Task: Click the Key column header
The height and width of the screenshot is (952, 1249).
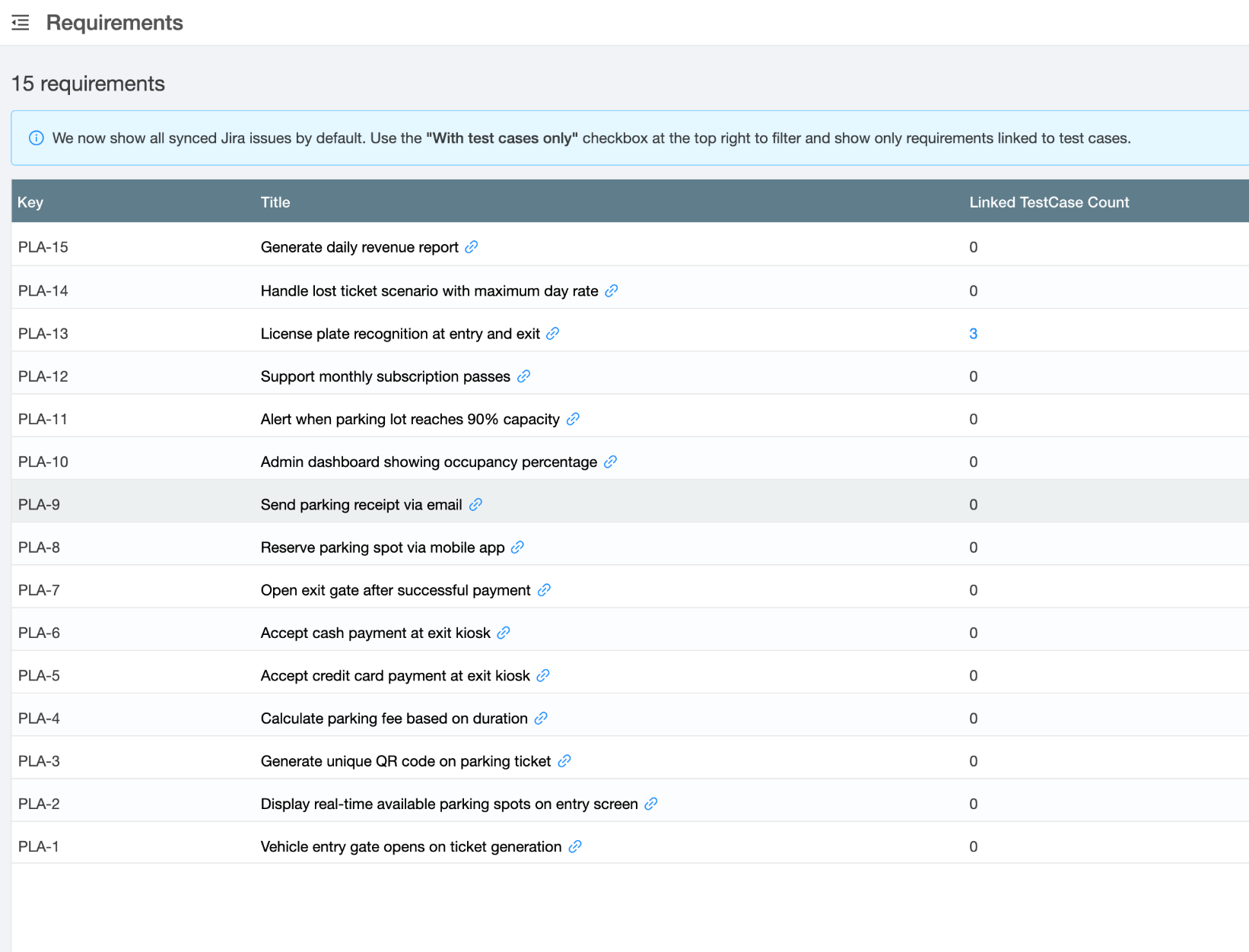Action: 30,202
